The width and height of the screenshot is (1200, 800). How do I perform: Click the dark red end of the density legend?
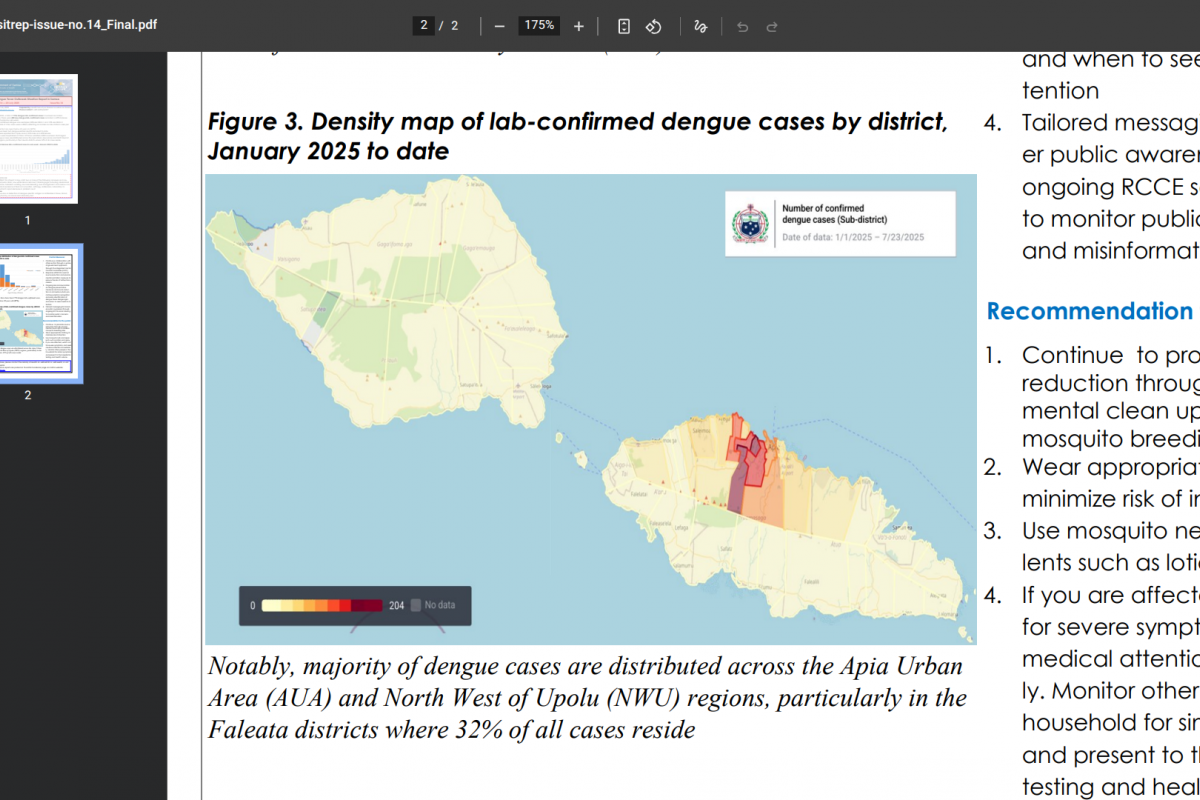[372, 605]
